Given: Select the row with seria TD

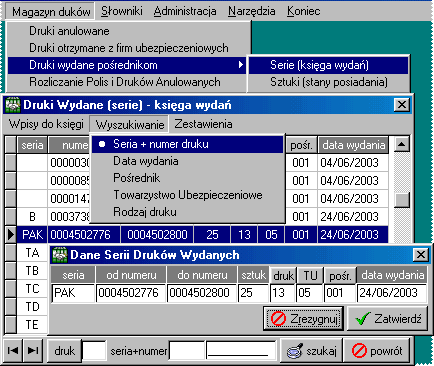Looking at the screenshot, I should click(32, 307).
